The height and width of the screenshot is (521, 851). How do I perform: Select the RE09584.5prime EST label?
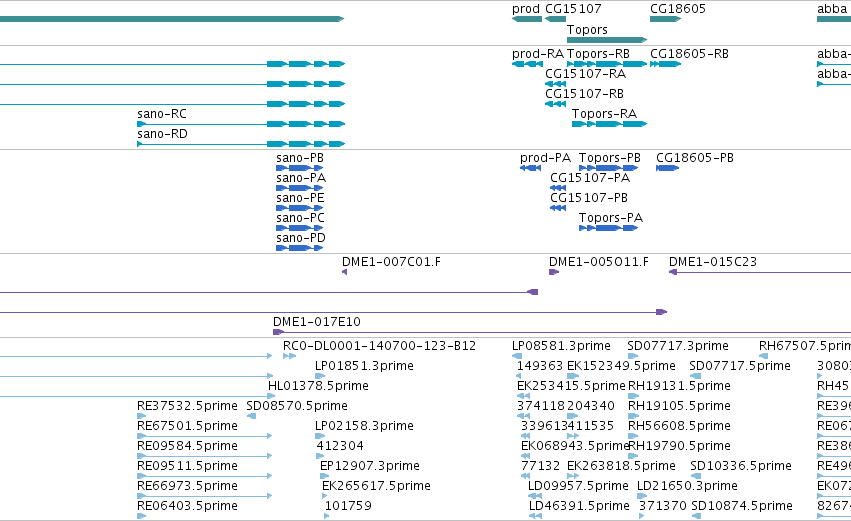(x=187, y=447)
